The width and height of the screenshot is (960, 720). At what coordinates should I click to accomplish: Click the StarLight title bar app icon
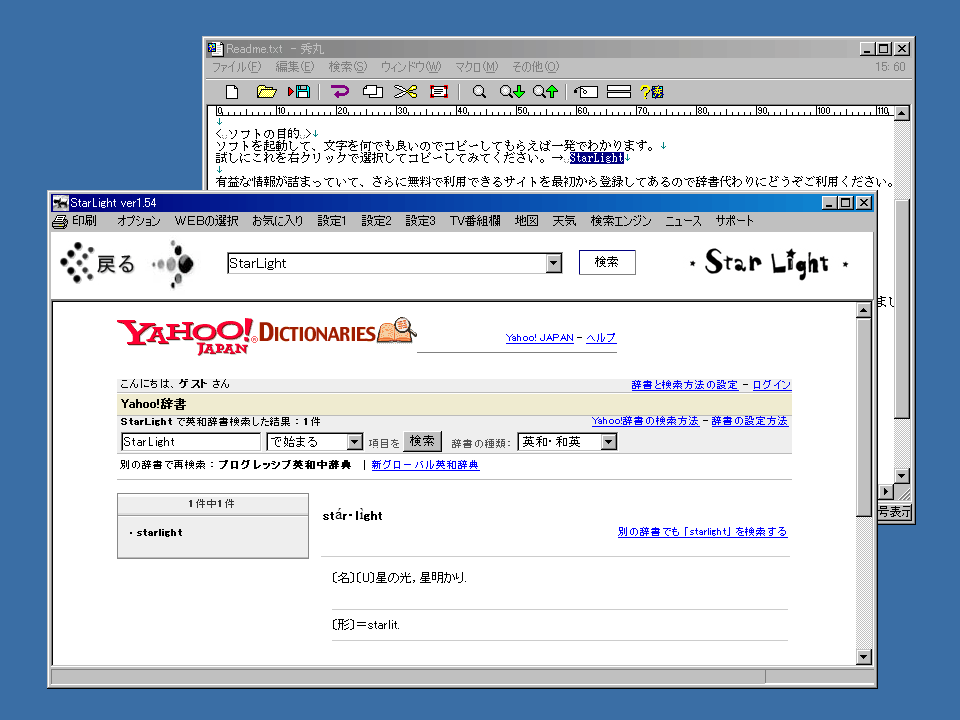(x=60, y=203)
